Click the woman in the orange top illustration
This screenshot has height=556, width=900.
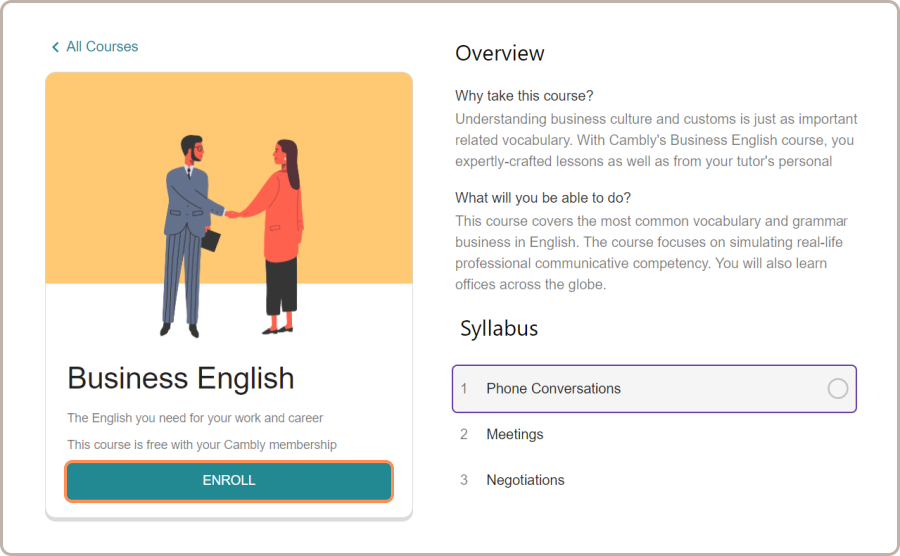tap(275, 234)
